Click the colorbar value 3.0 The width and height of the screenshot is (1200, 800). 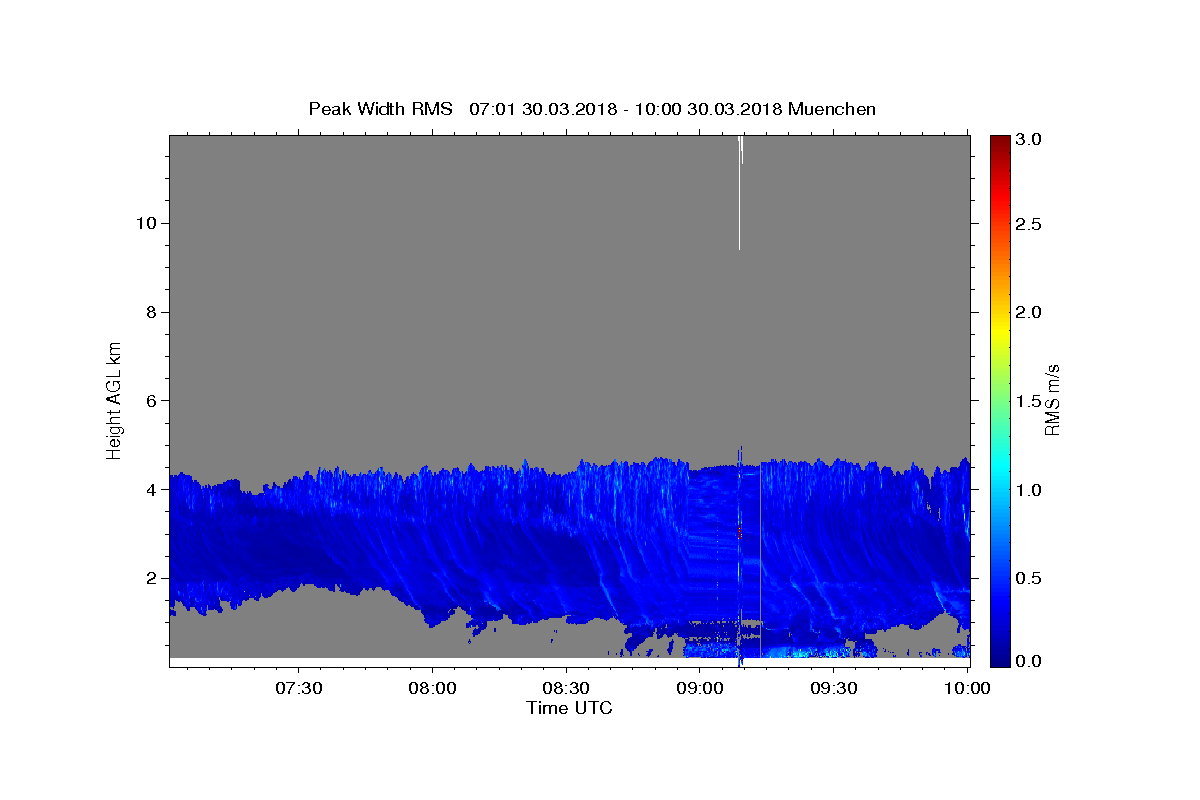tap(1029, 140)
